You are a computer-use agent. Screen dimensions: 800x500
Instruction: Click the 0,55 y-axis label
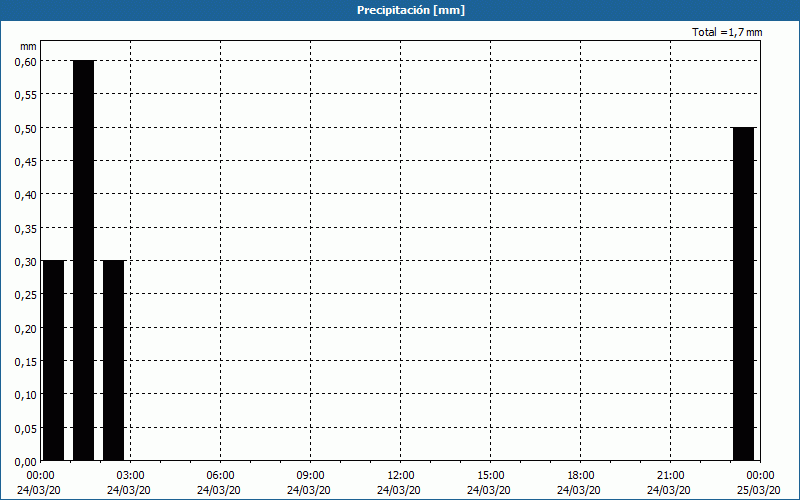(26, 95)
